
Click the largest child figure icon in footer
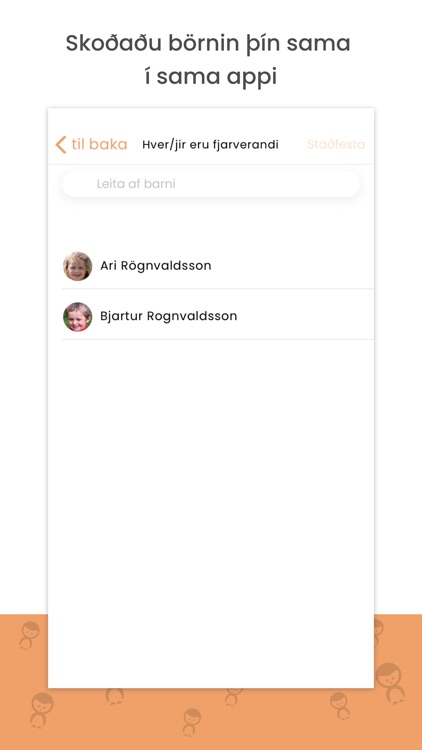(390, 683)
